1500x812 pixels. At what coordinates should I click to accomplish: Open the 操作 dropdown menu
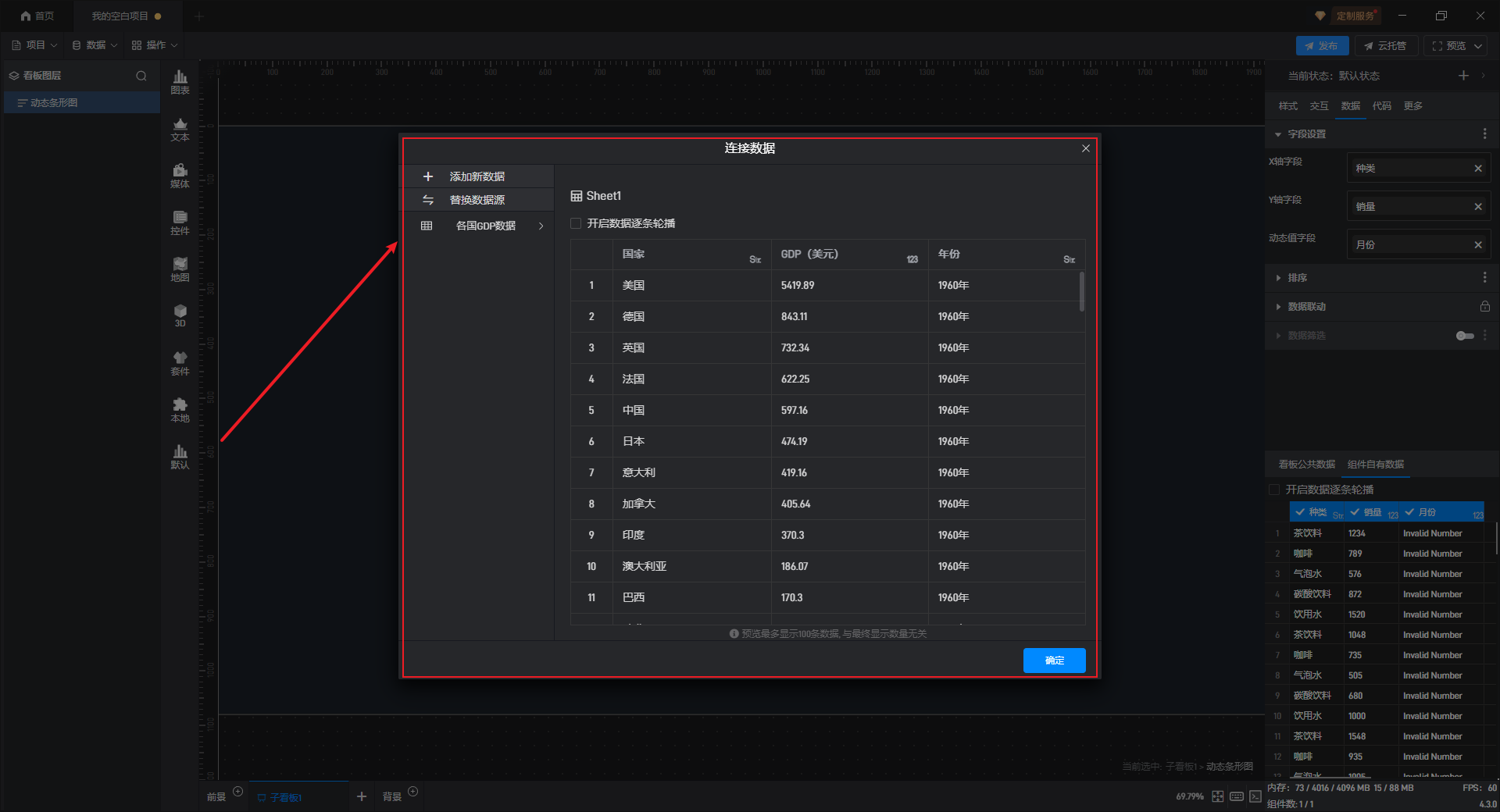click(x=155, y=45)
